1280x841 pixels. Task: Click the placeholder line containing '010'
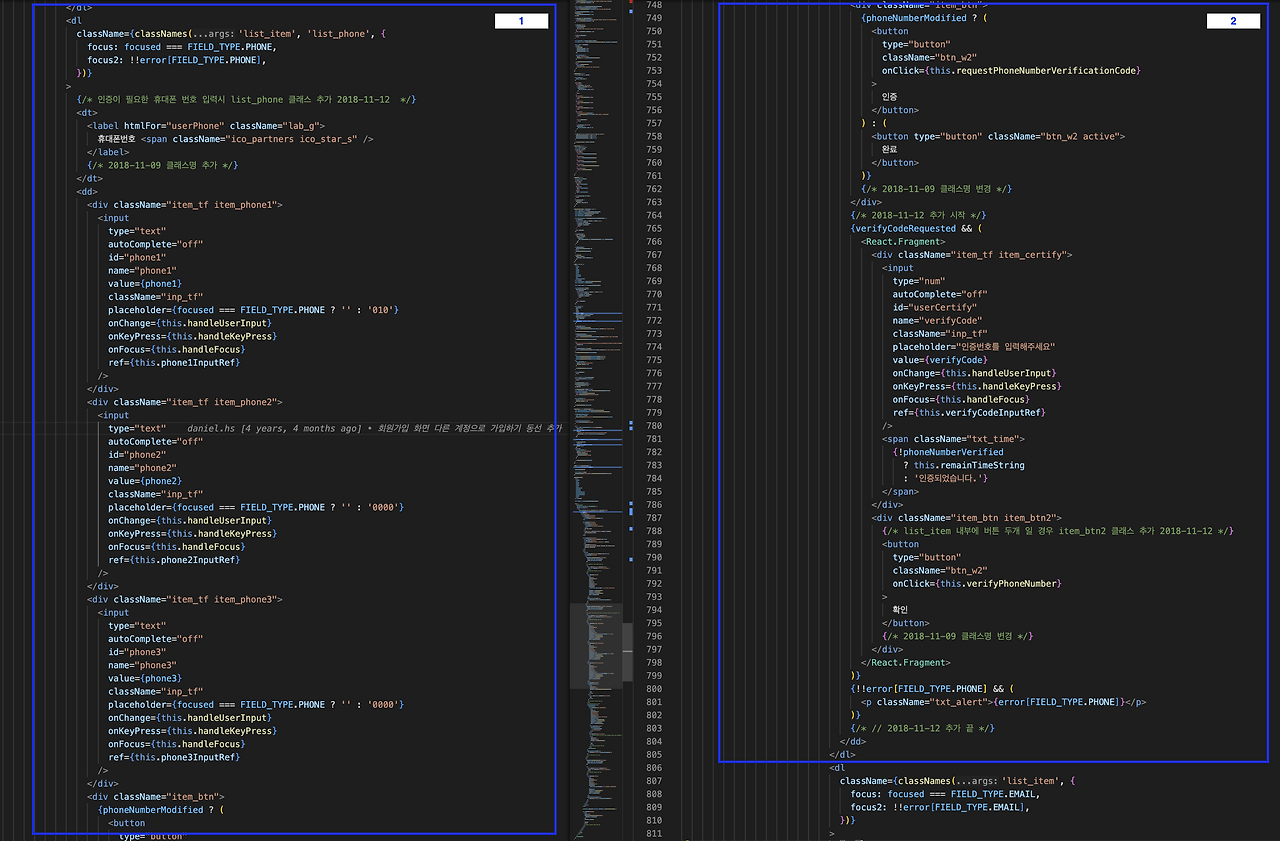point(254,310)
